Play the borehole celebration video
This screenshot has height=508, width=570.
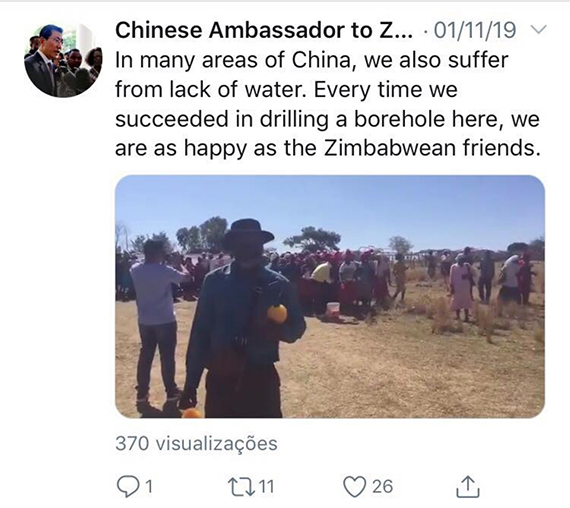tap(330, 296)
